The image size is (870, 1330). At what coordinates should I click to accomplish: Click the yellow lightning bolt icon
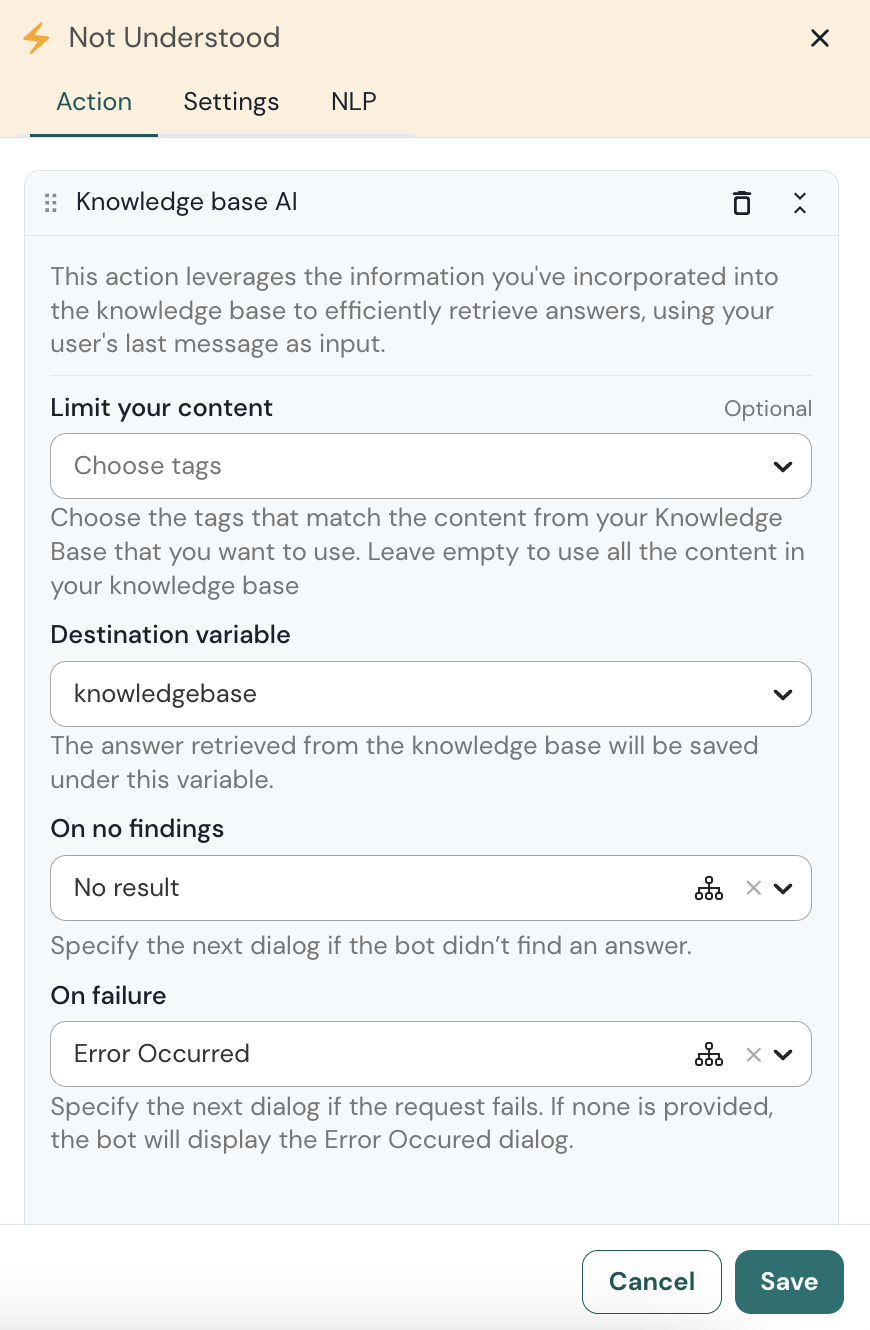pos(35,38)
